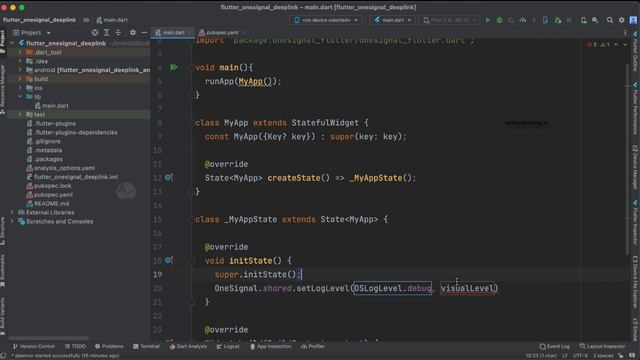Expand External Libraries node

(x=12, y=212)
